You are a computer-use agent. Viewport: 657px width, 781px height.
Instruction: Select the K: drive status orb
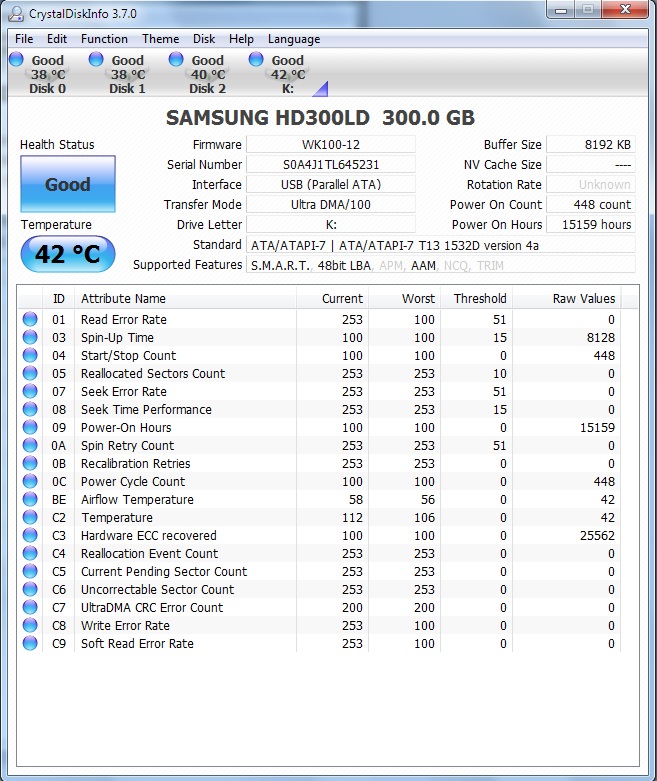[x=256, y=59]
